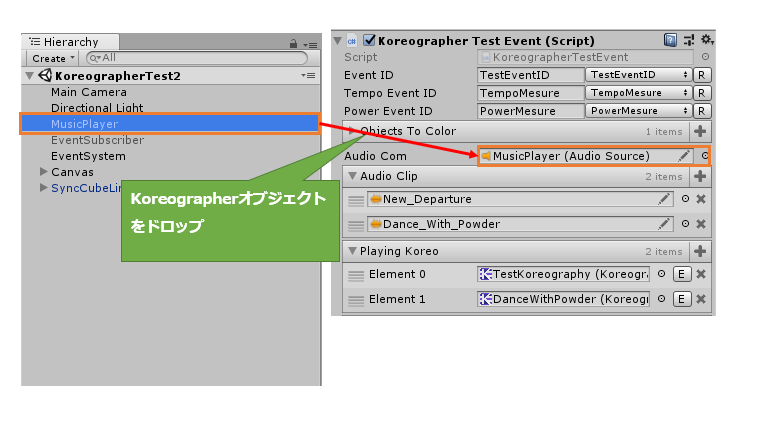The image size is (761, 438).
Task: Open object picker for Script field
Action: [x=705, y=57]
